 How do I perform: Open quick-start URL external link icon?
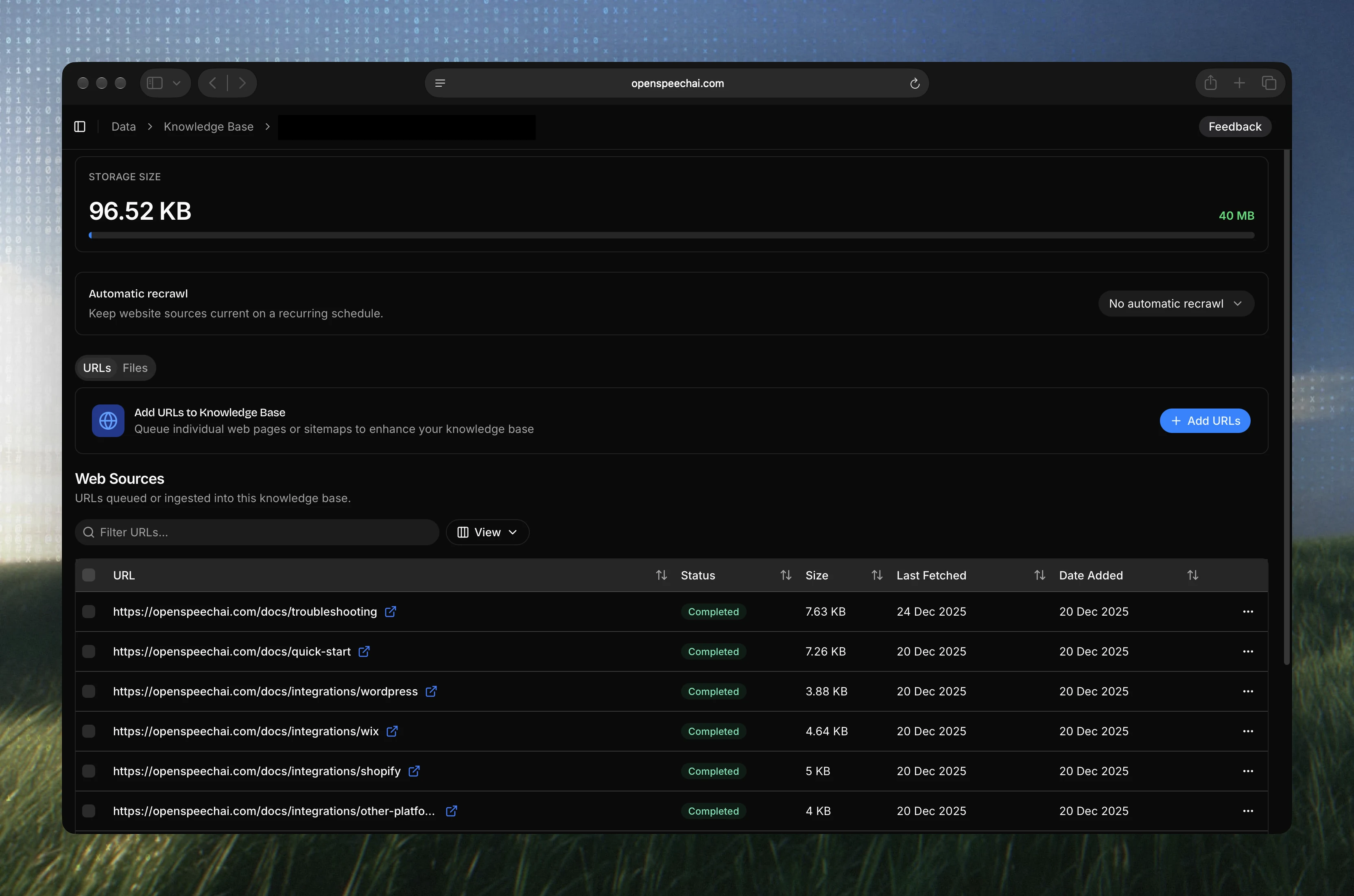point(364,651)
